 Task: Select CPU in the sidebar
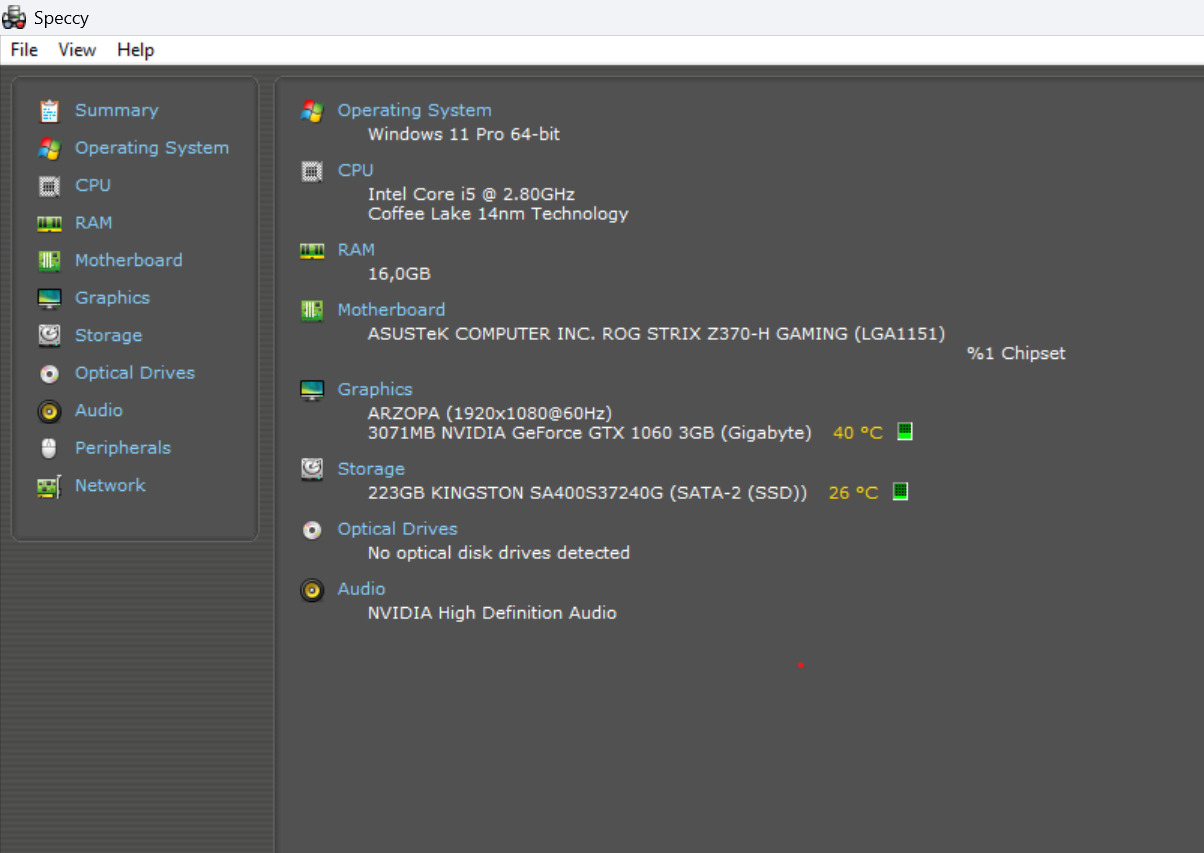pyautogui.click(x=93, y=186)
